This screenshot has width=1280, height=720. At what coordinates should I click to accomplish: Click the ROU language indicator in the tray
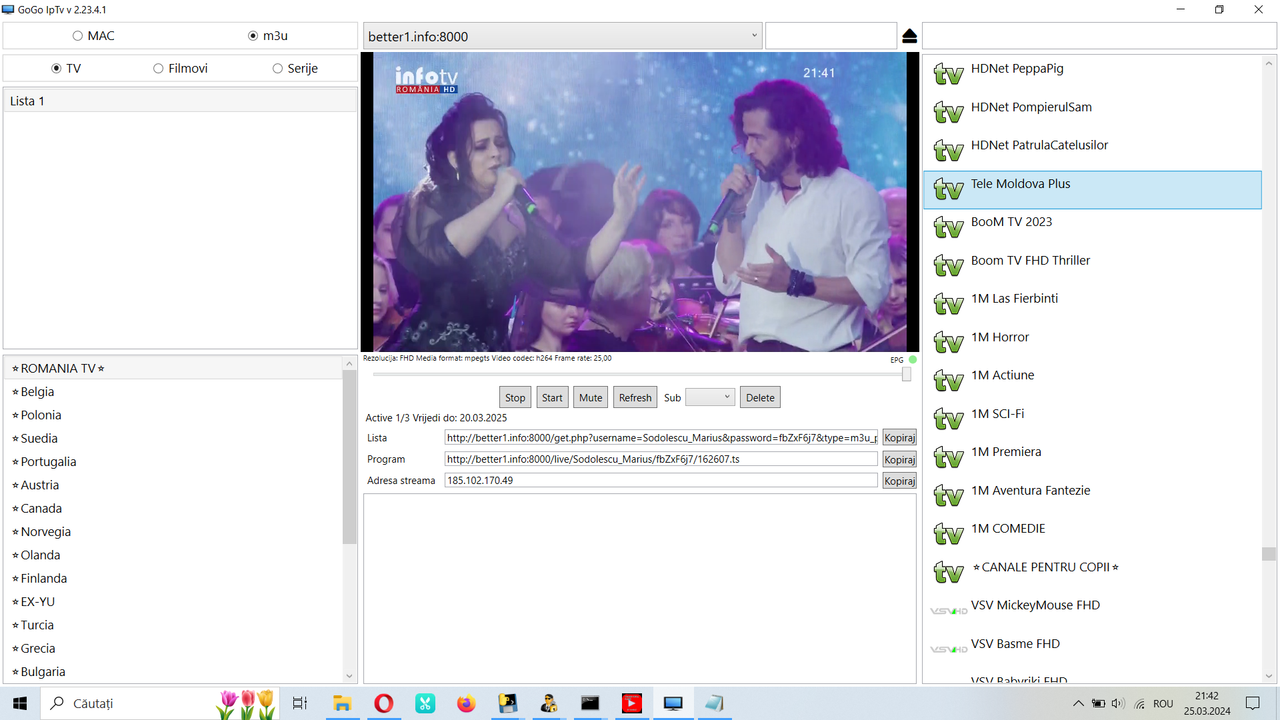tap(1163, 704)
